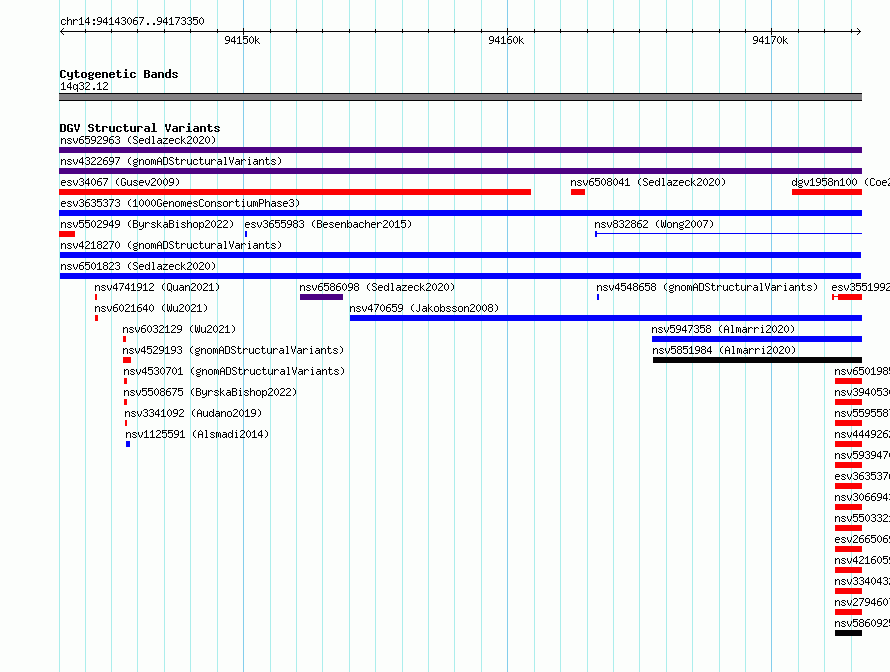
Task: Open the dgv1958n100 variant label
Action: [x=840, y=182]
